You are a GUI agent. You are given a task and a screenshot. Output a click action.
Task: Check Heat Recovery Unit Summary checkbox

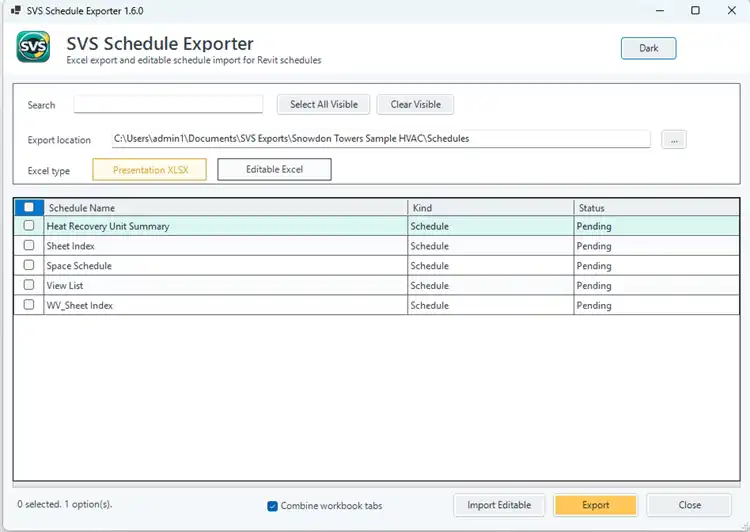click(29, 225)
